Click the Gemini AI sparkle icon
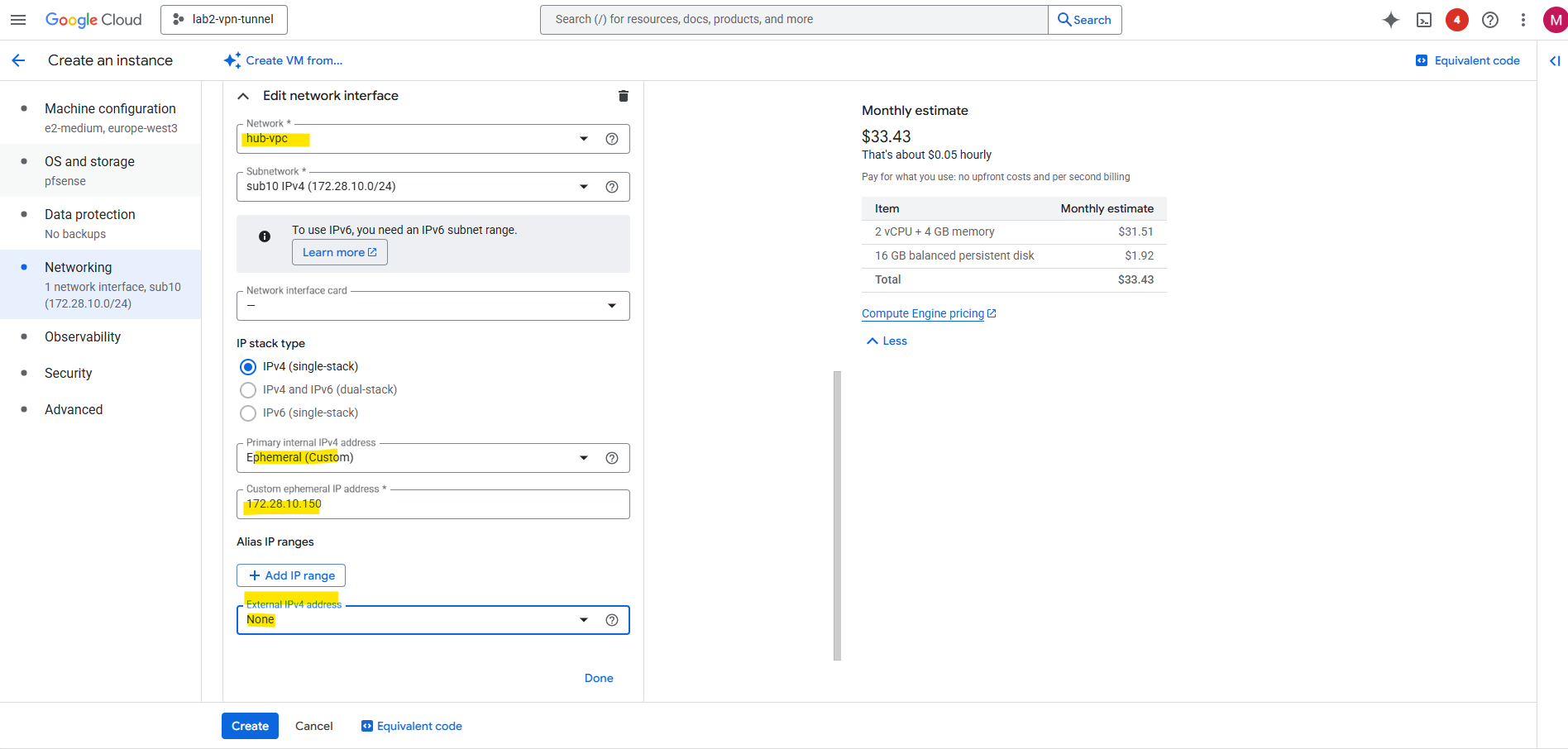The height and width of the screenshot is (749, 1568). point(1391,20)
